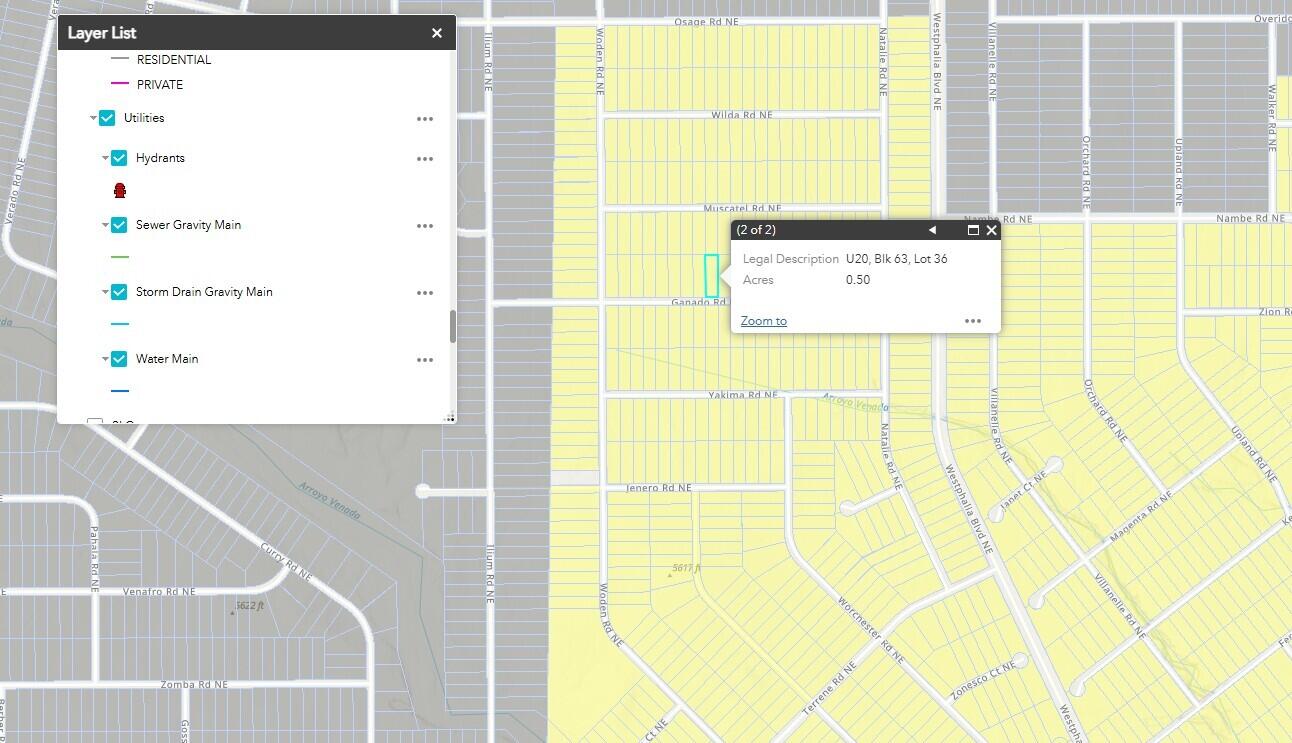1292x743 pixels.
Task: Open popup actions ellipsis menu
Action: click(973, 321)
